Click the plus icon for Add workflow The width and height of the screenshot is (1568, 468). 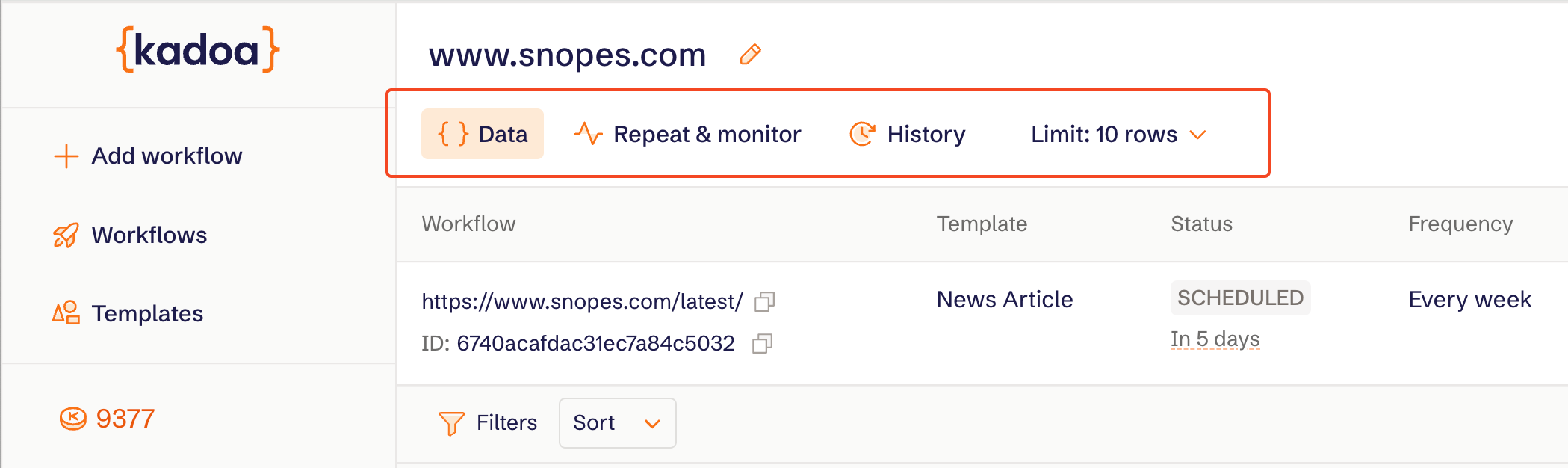tap(66, 156)
